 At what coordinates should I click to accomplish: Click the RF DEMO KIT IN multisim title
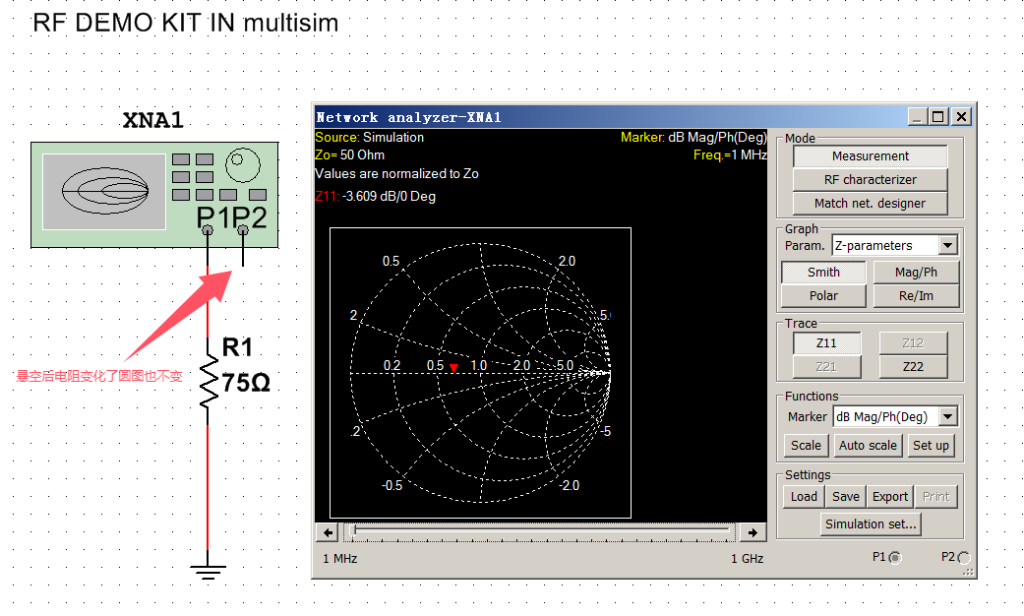185,23
